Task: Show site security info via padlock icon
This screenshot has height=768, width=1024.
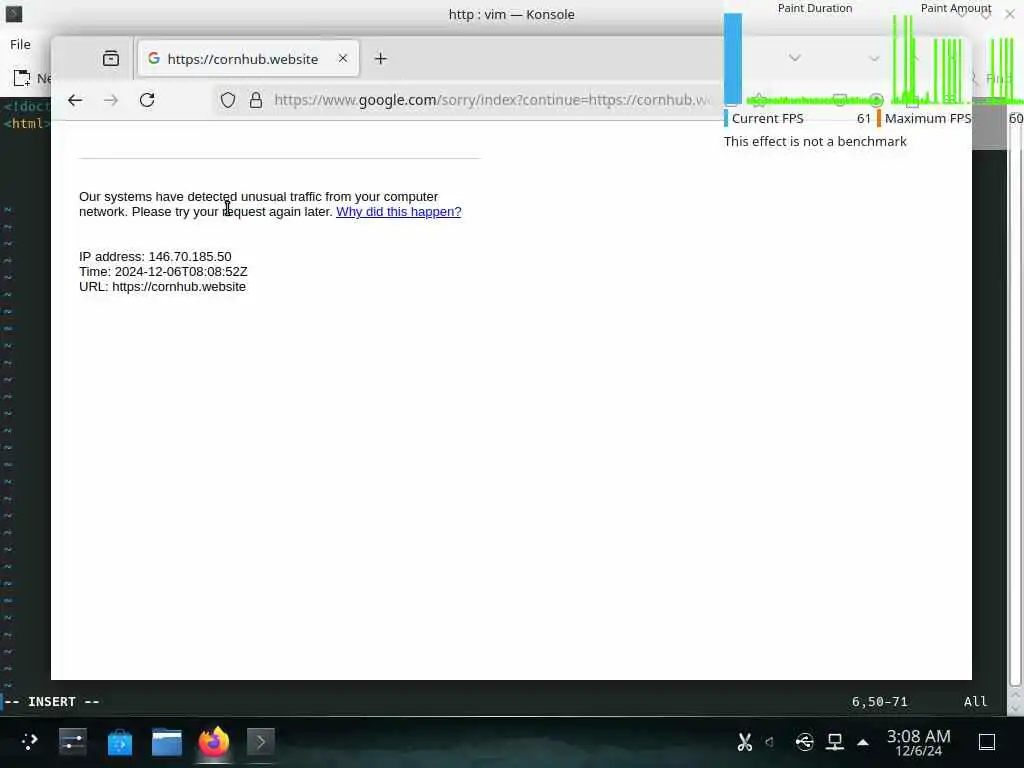Action: (x=256, y=100)
